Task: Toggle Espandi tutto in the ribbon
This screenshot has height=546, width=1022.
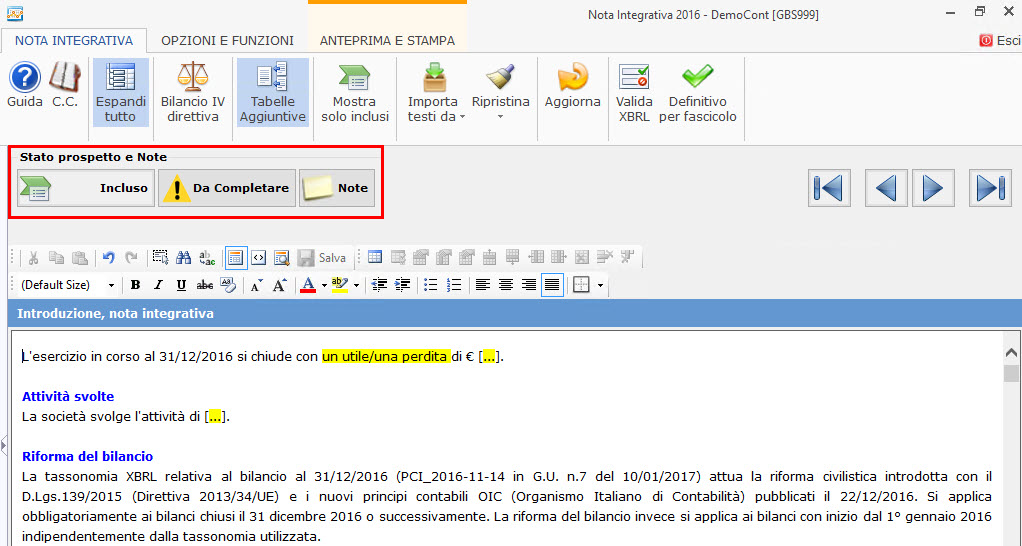Action: pos(121,92)
